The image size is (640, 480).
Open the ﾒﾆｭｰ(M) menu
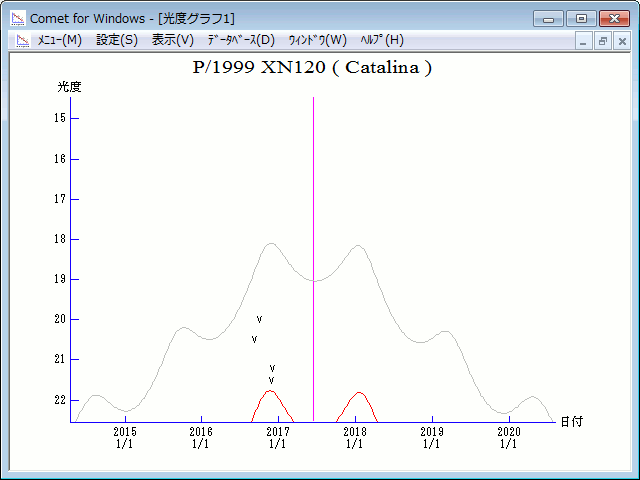[59, 40]
